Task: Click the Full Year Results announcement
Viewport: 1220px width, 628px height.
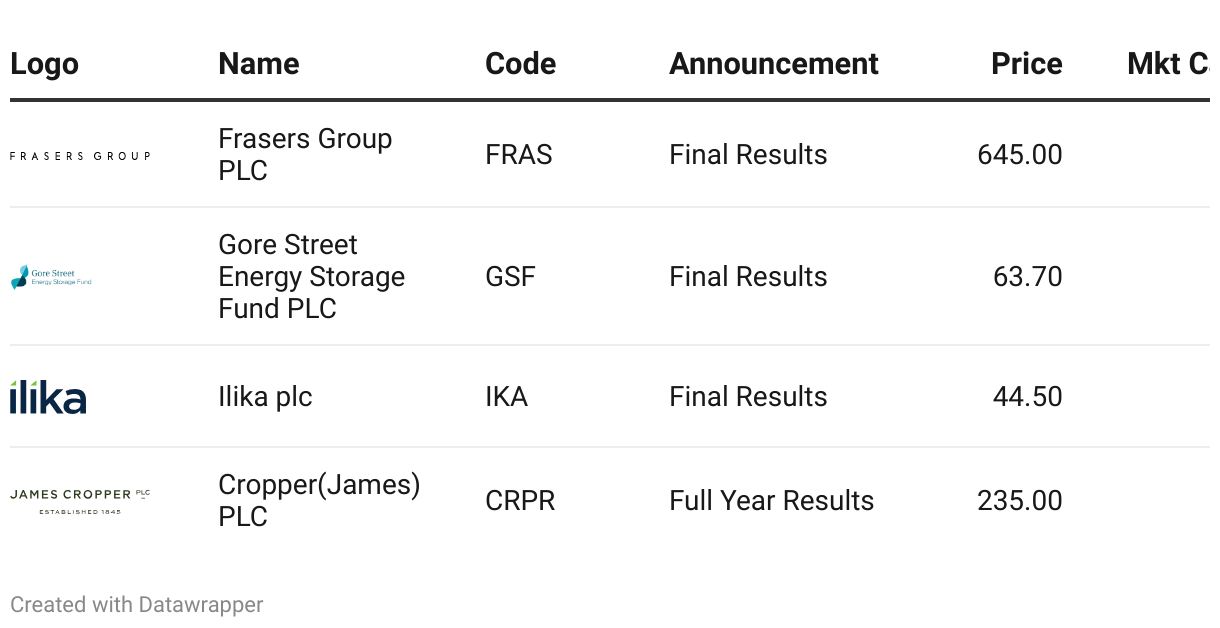Action: click(772, 501)
